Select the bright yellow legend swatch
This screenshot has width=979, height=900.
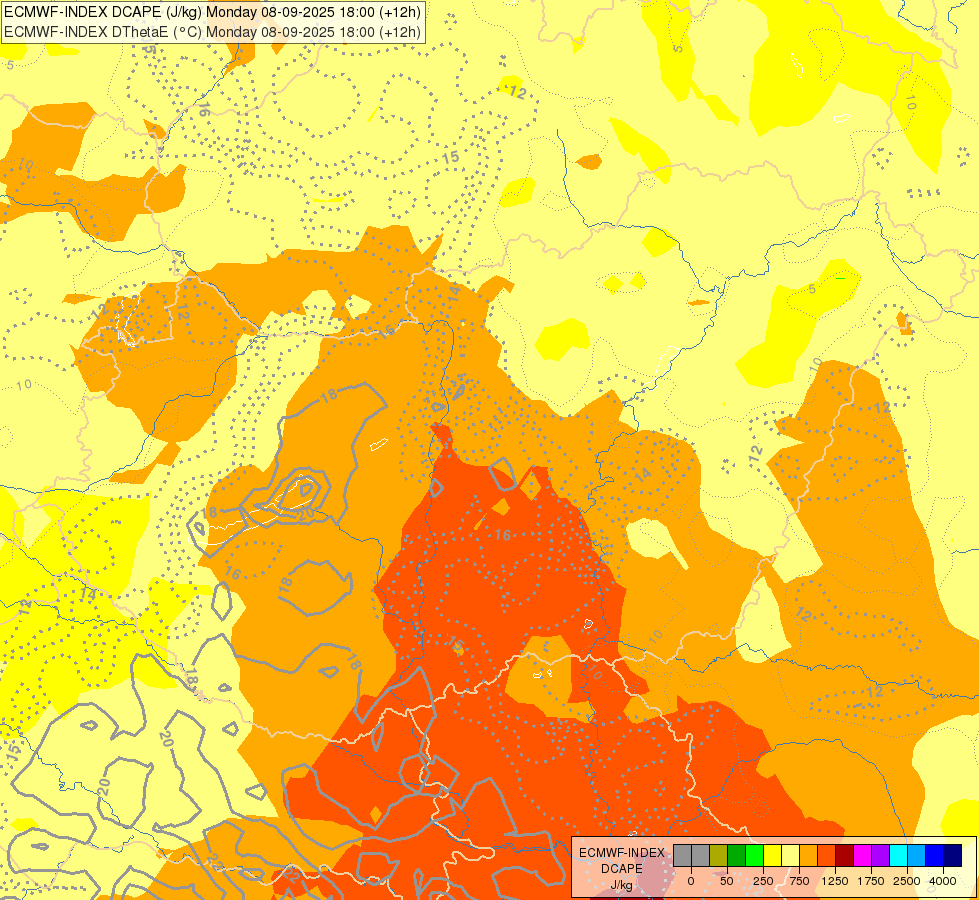pyautogui.click(x=773, y=856)
